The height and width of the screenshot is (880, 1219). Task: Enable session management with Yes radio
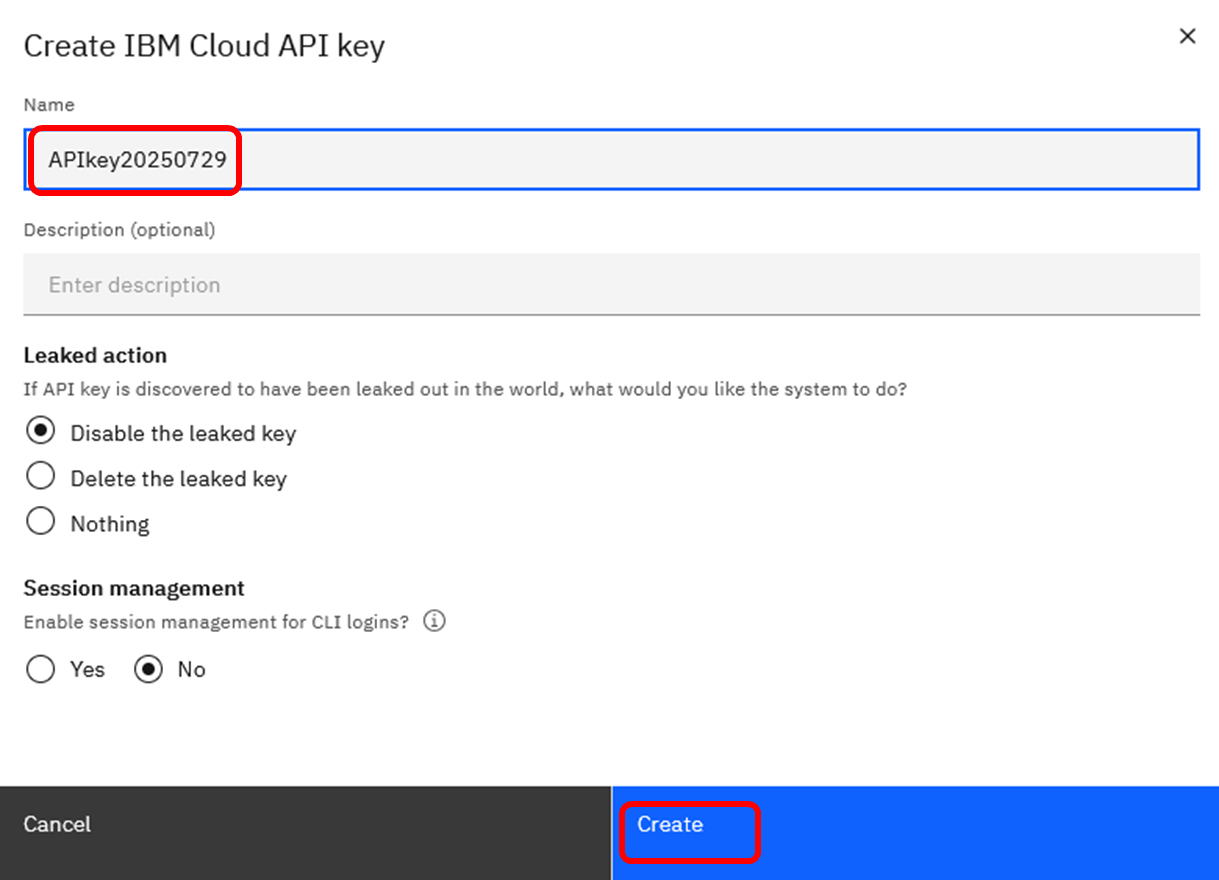(x=41, y=669)
